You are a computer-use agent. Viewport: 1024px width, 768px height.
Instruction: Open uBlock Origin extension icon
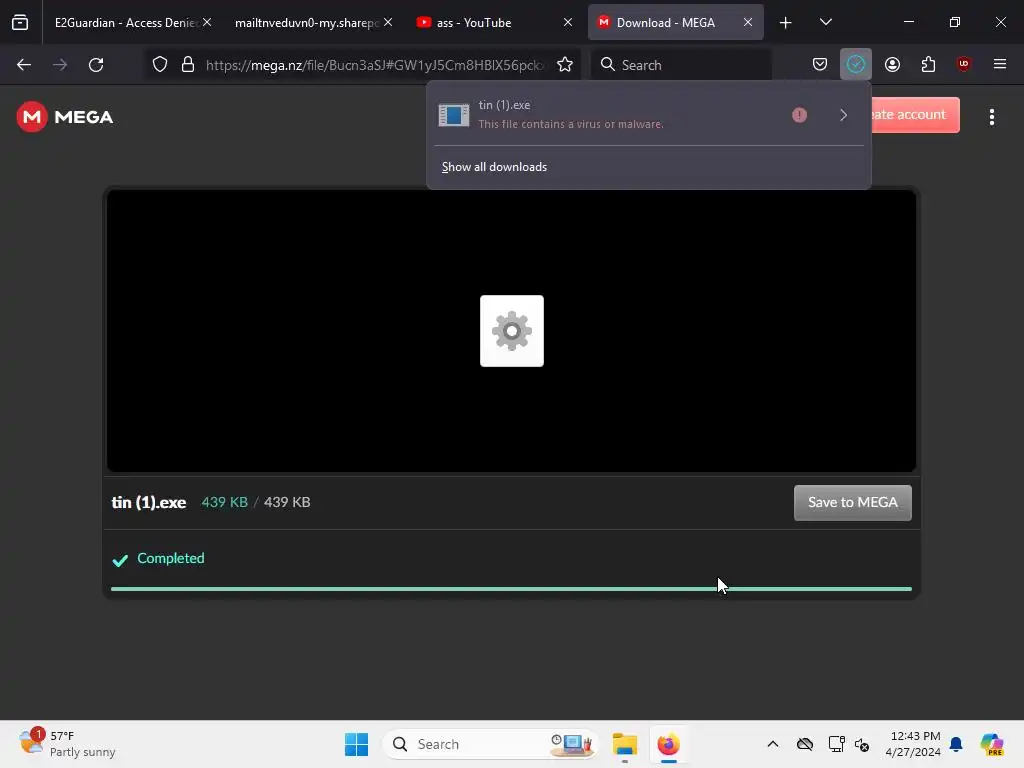point(963,65)
